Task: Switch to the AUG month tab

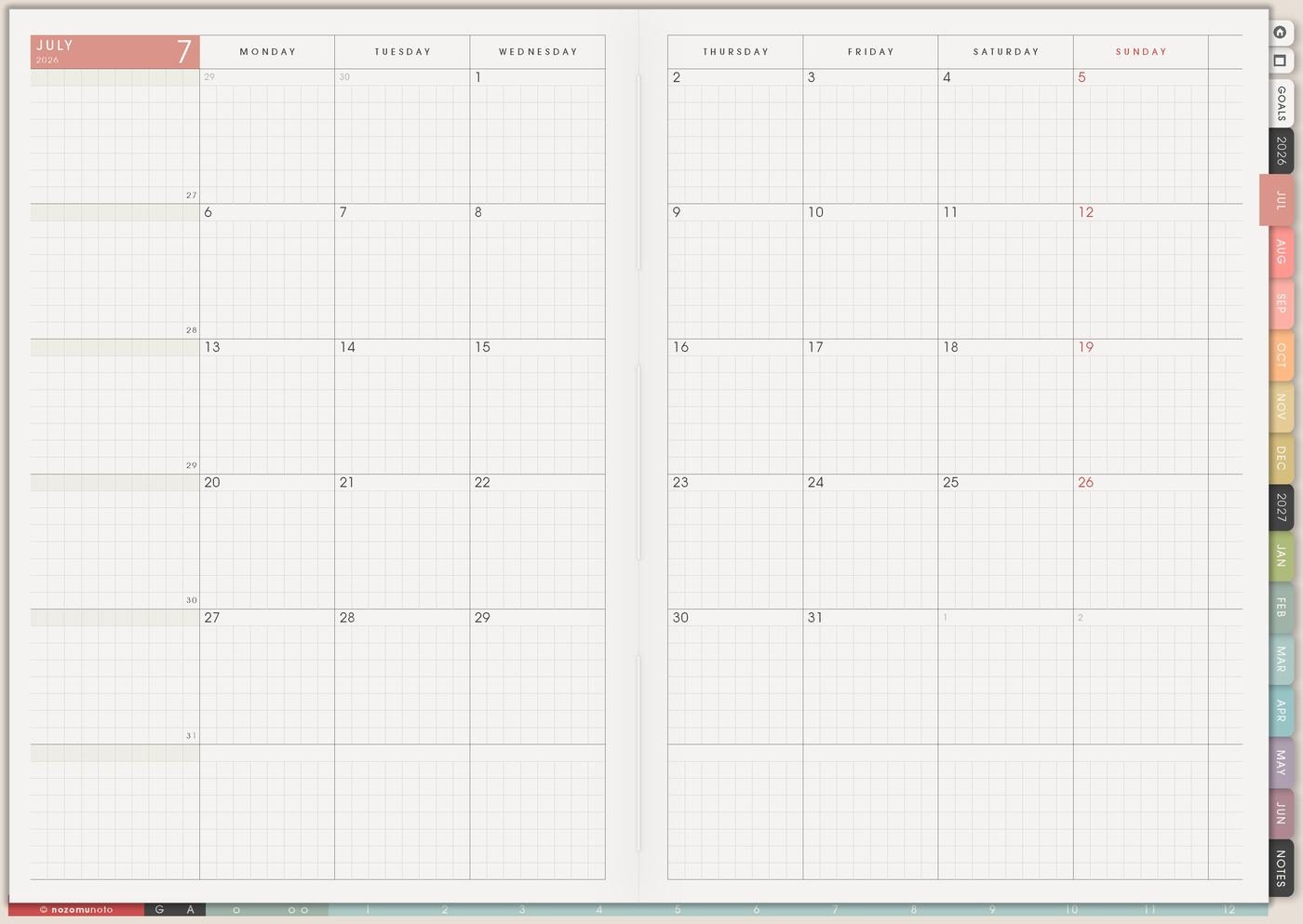Action: click(1282, 251)
